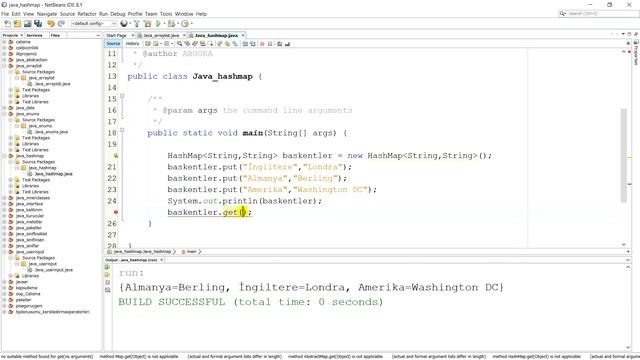Select the Source editor view button
Viewport: 640px width, 360px height.
pyautogui.click(x=113, y=44)
